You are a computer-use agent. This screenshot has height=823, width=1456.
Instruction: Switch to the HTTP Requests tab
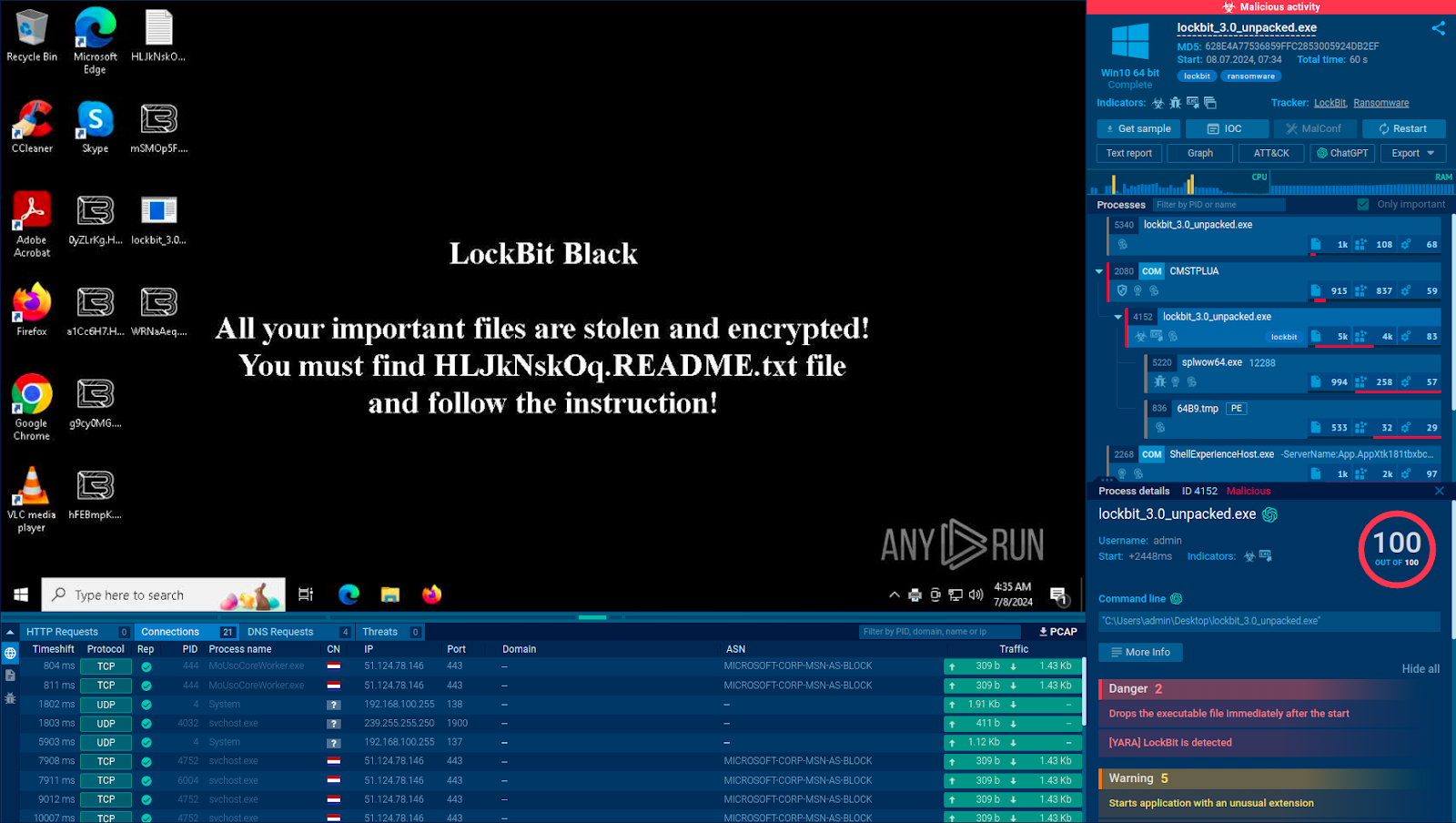[76, 632]
